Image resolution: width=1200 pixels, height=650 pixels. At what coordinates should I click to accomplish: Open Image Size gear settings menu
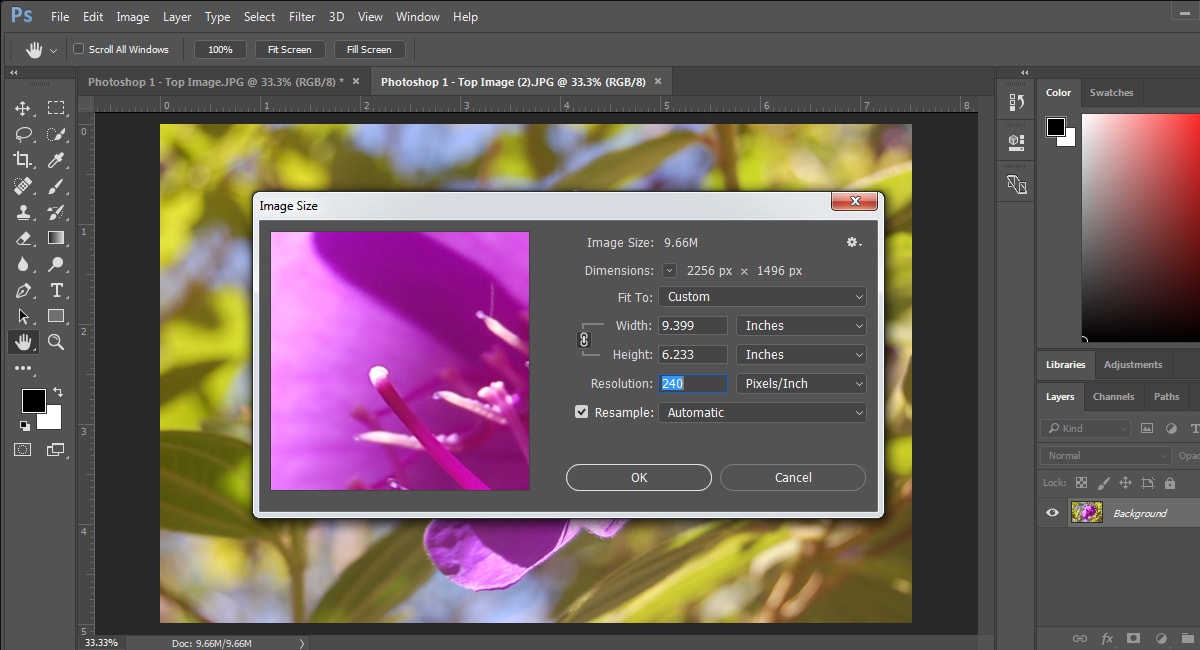tap(853, 242)
